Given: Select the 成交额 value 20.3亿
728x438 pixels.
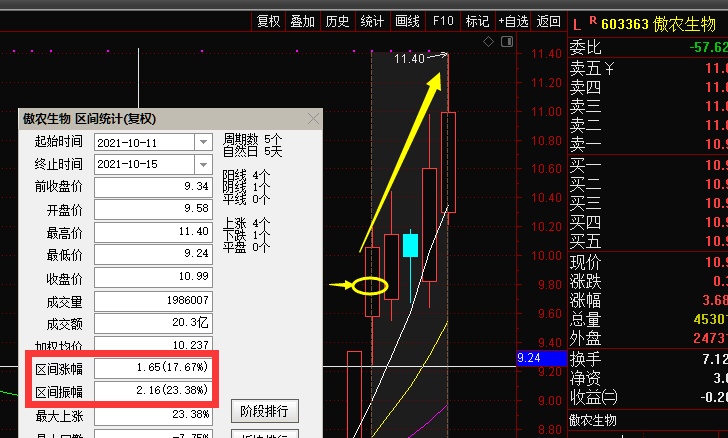Looking at the screenshot, I should (x=153, y=323).
